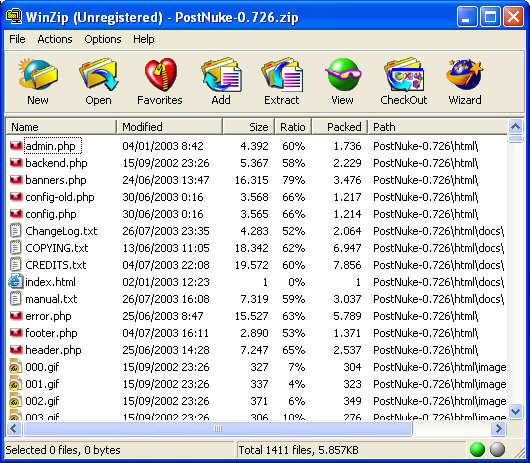Click the ChangeLog.txt notepad icon
The image size is (530, 463).
tap(15, 231)
